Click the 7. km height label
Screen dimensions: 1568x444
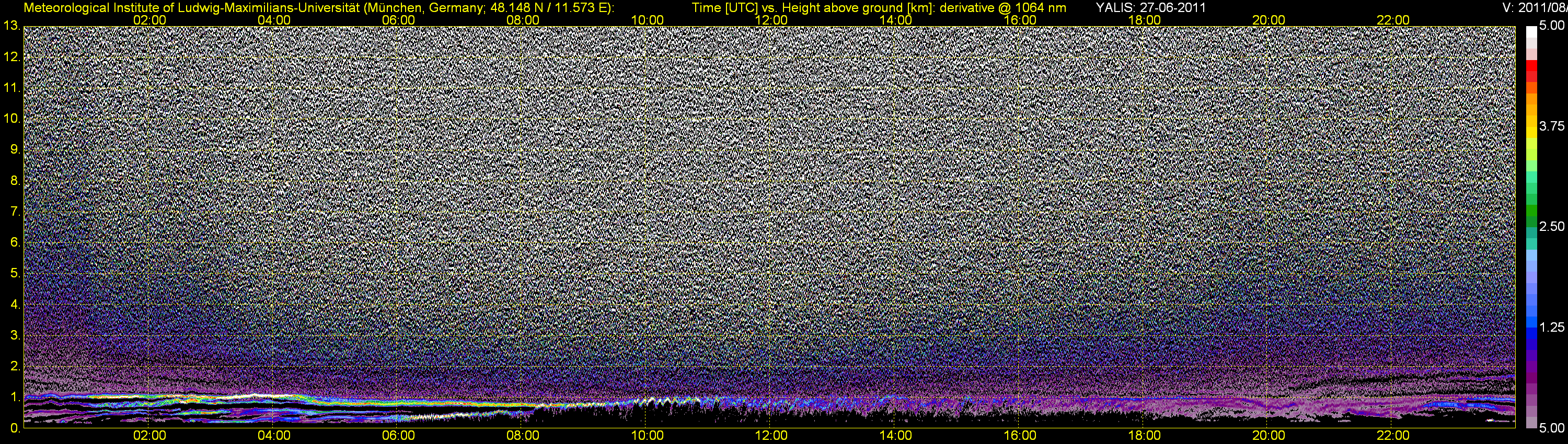(x=15, y=212)
